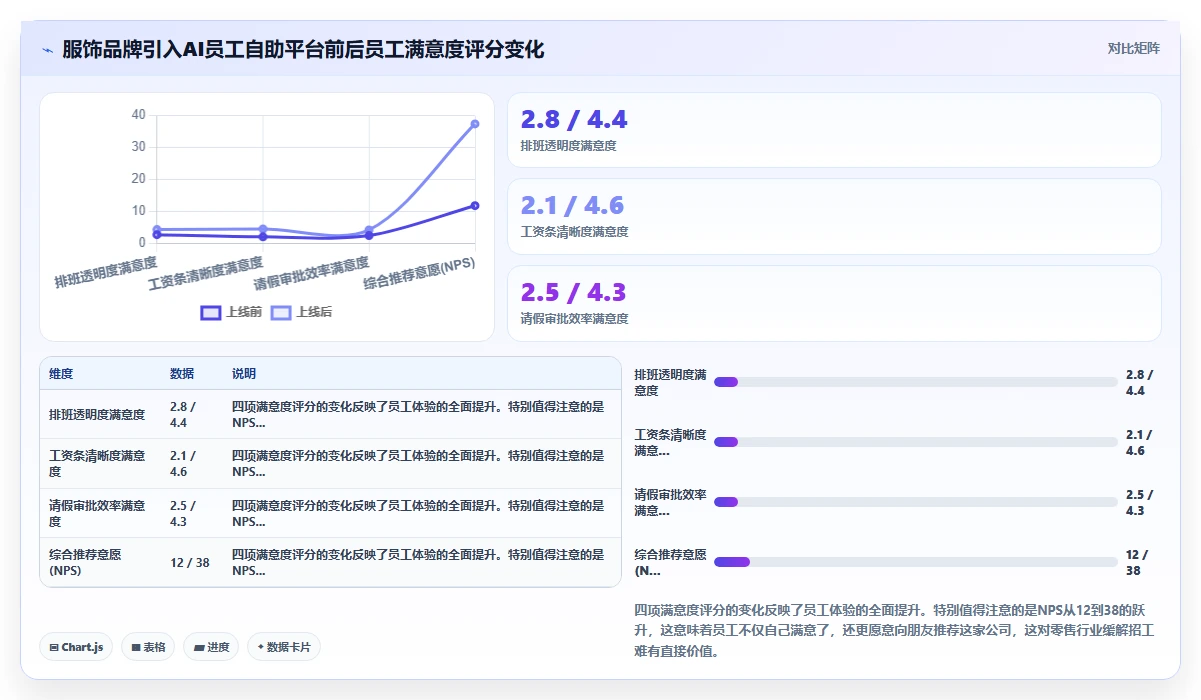
Task: Click the chart icon beside the title
Action: coord(48,50)
